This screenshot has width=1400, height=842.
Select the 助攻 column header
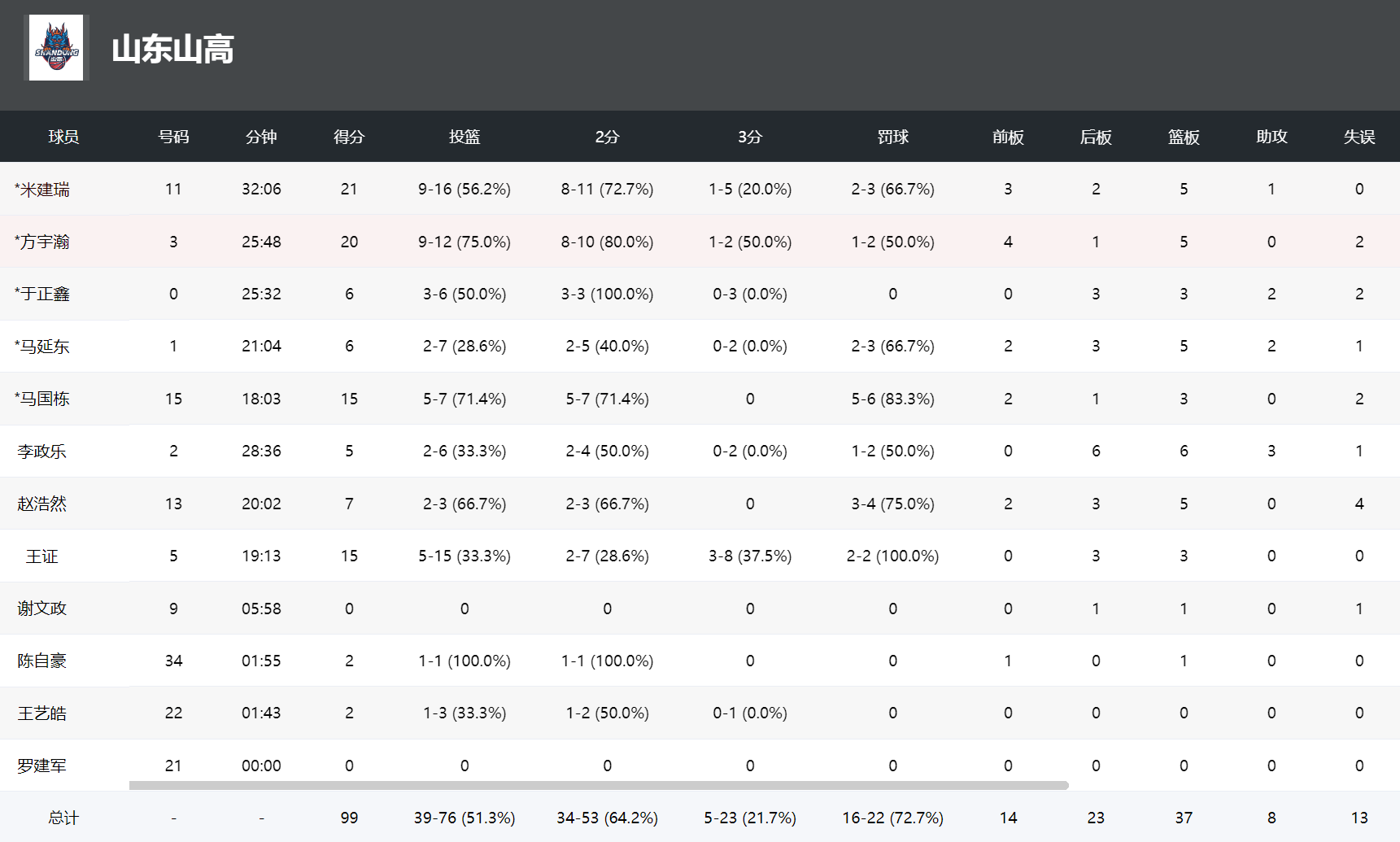[x=1271, y=137]
